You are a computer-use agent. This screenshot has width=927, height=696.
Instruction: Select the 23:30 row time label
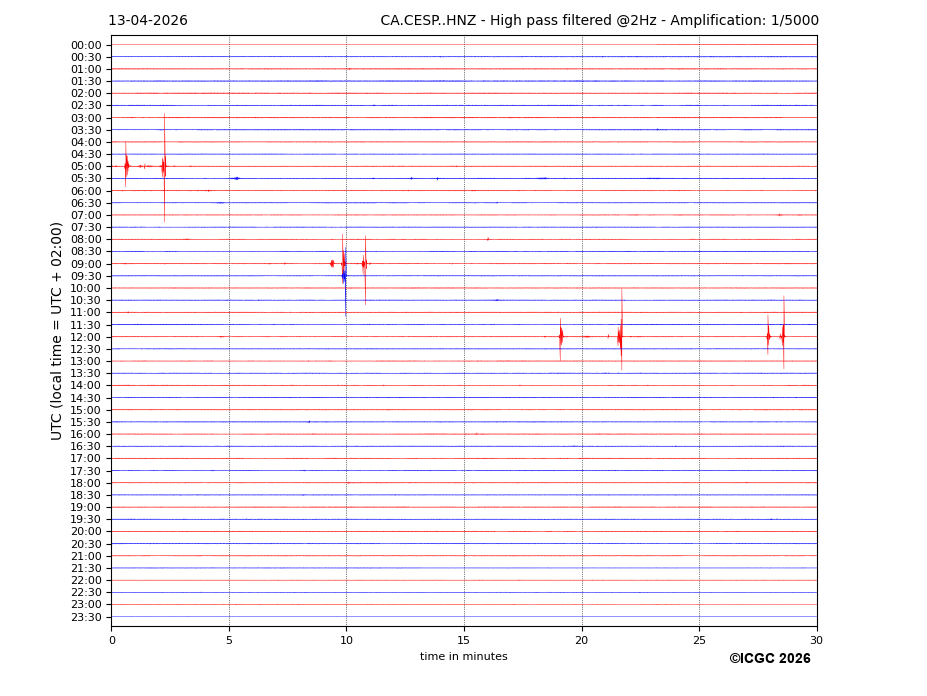pos(86,617)
